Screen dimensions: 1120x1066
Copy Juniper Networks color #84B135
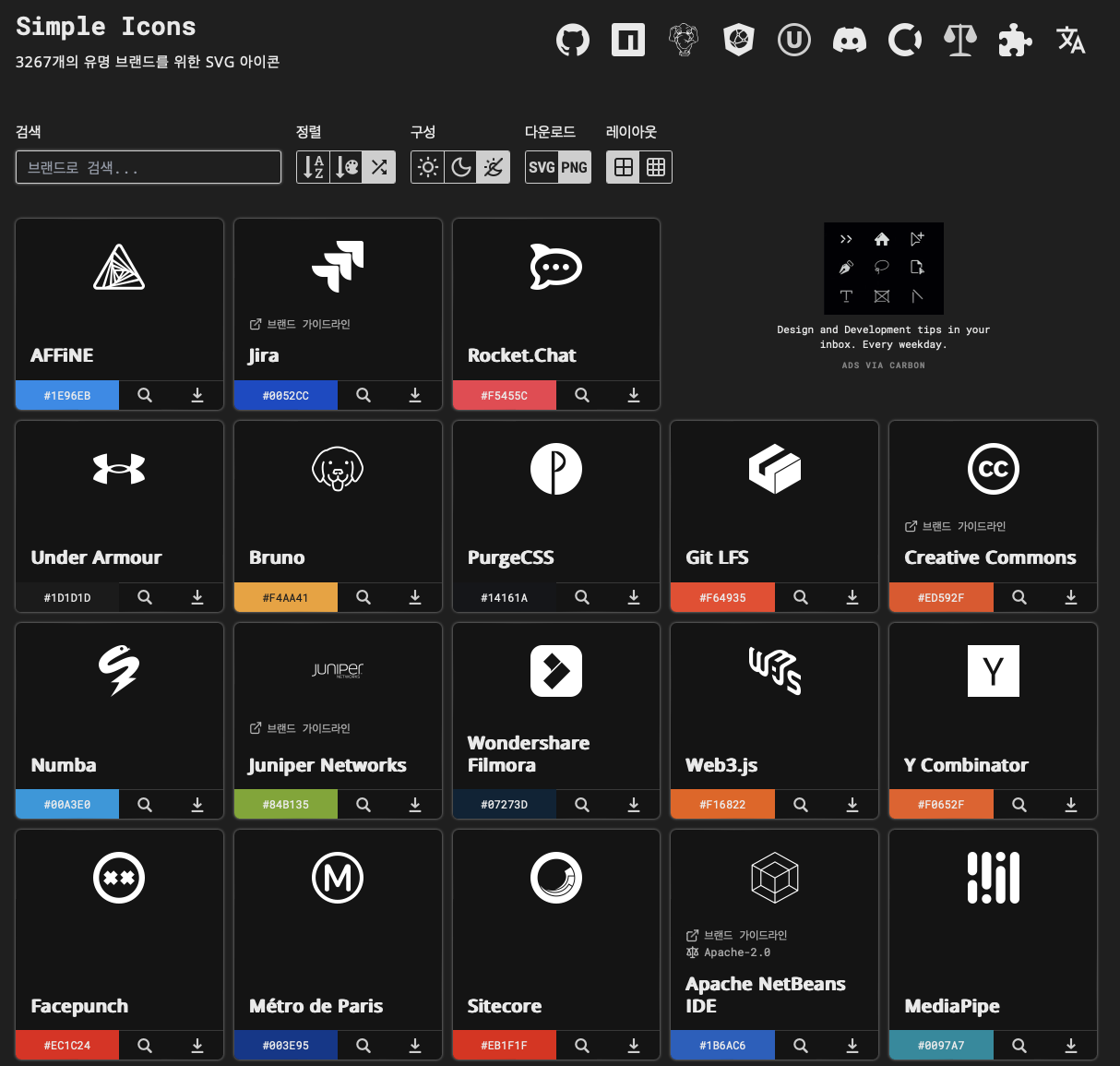[286, 804]
